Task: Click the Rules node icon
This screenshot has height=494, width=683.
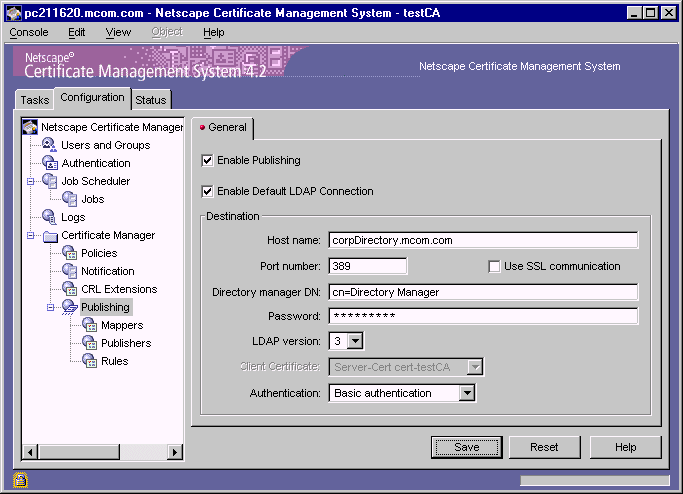Action: 90,361
